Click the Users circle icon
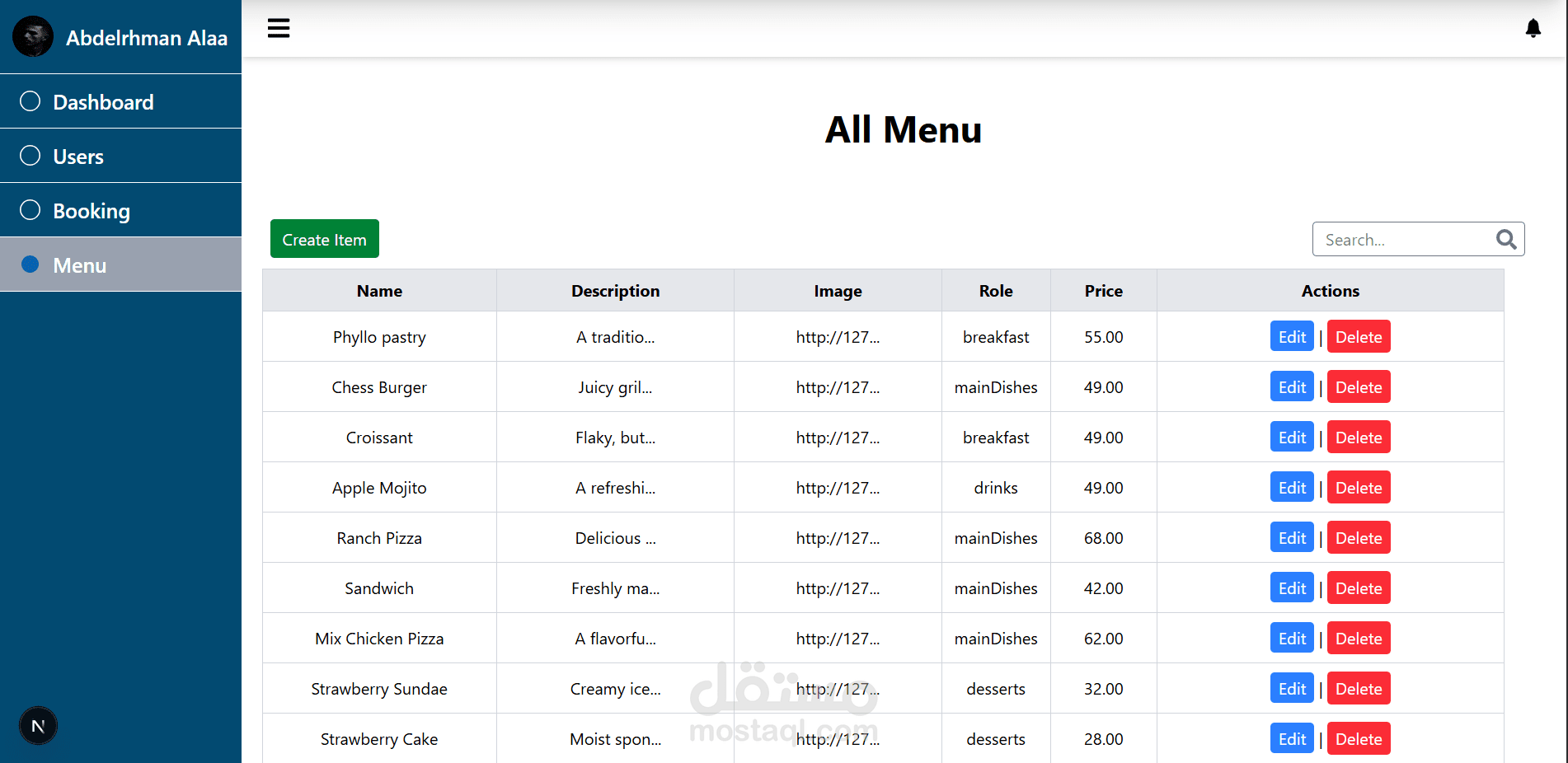The image size is (1568, 763). click(x=30, y=156)
